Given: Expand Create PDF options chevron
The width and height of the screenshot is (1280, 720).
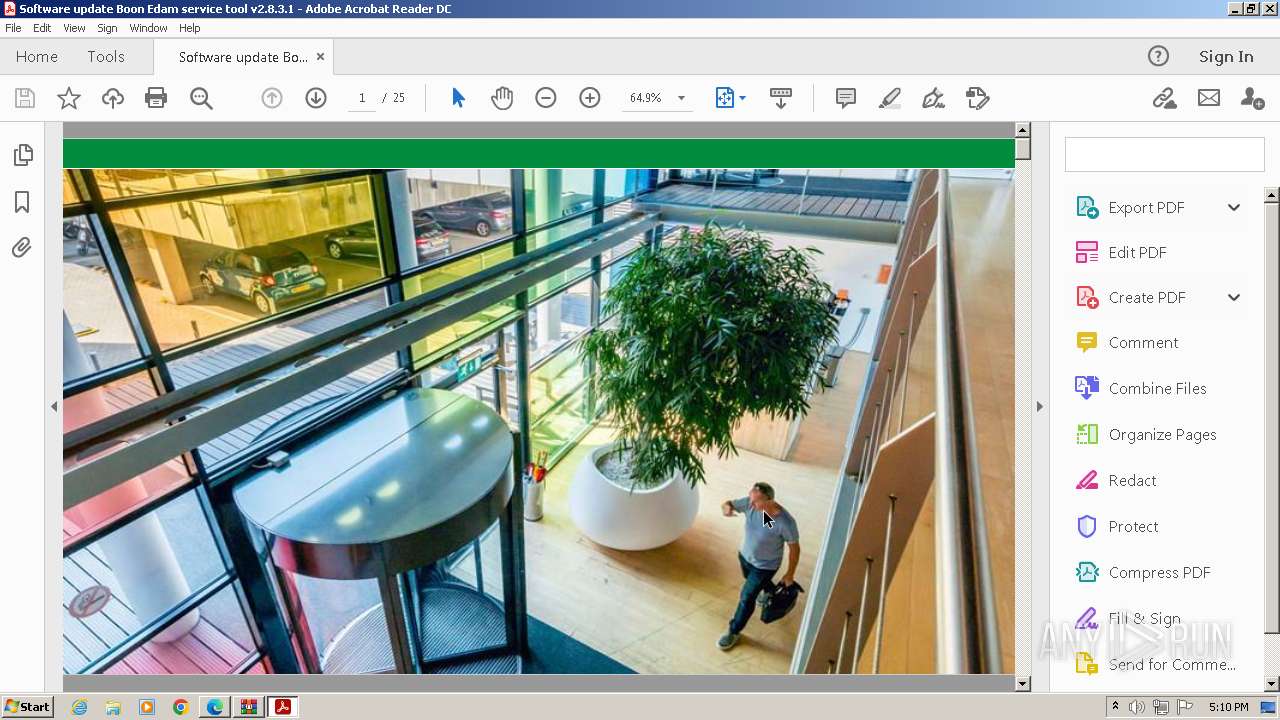Looking at the screenshot, I should coord(1234,298).
